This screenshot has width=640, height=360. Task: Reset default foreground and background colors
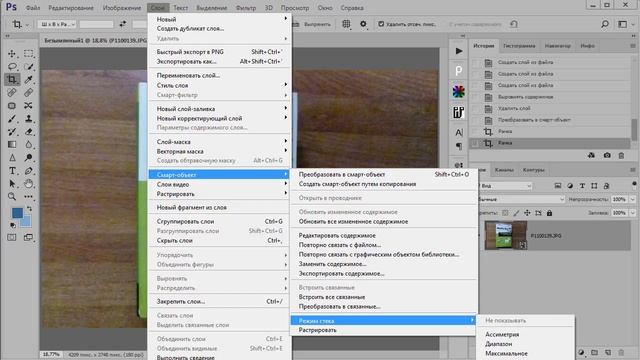coord(13,225)
